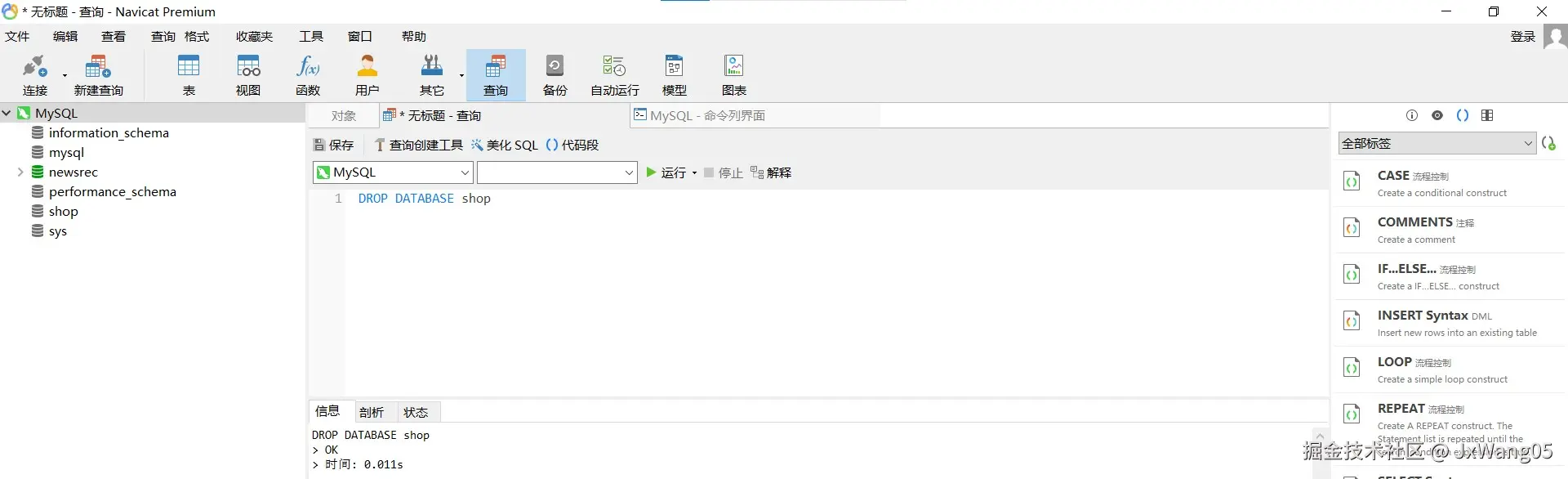
Task: Collapse the MySQL connection tree node
Action: tap(7, 113)
